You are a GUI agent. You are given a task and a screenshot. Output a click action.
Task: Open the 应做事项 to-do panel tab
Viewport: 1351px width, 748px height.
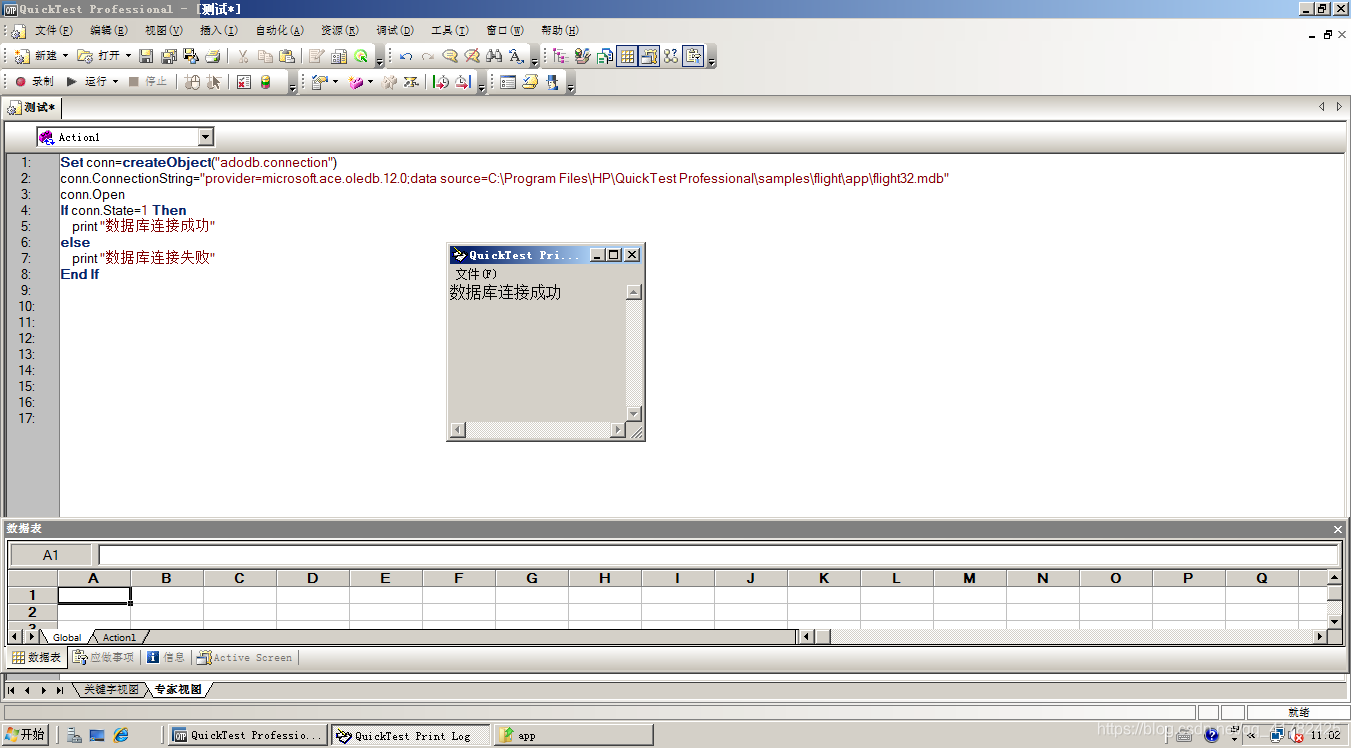(104, 657)
